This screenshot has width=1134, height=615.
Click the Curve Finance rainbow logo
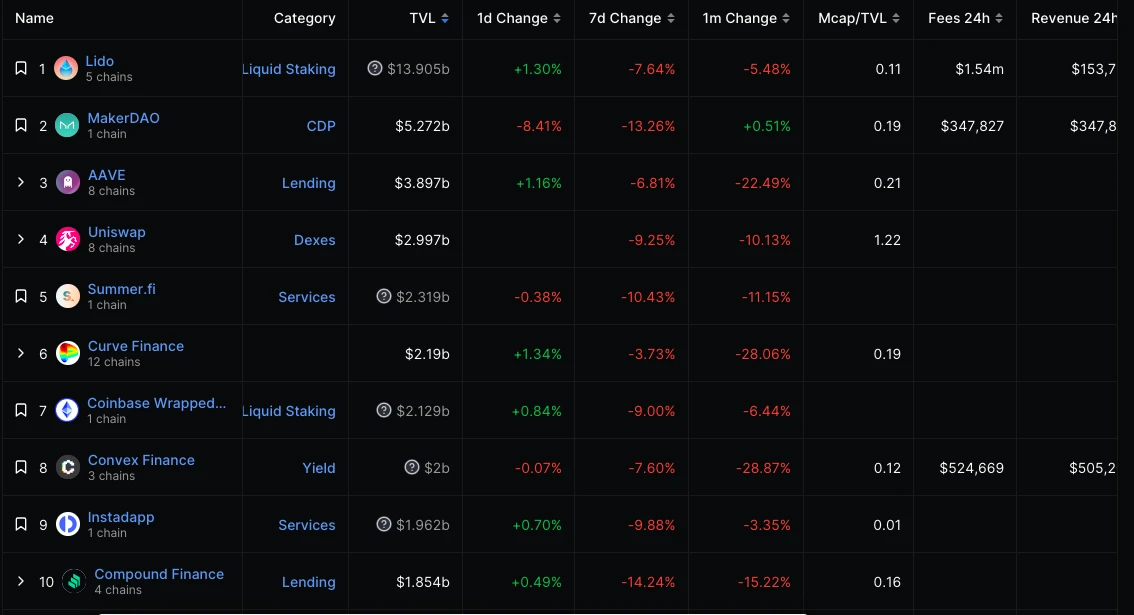coord(68,353)
